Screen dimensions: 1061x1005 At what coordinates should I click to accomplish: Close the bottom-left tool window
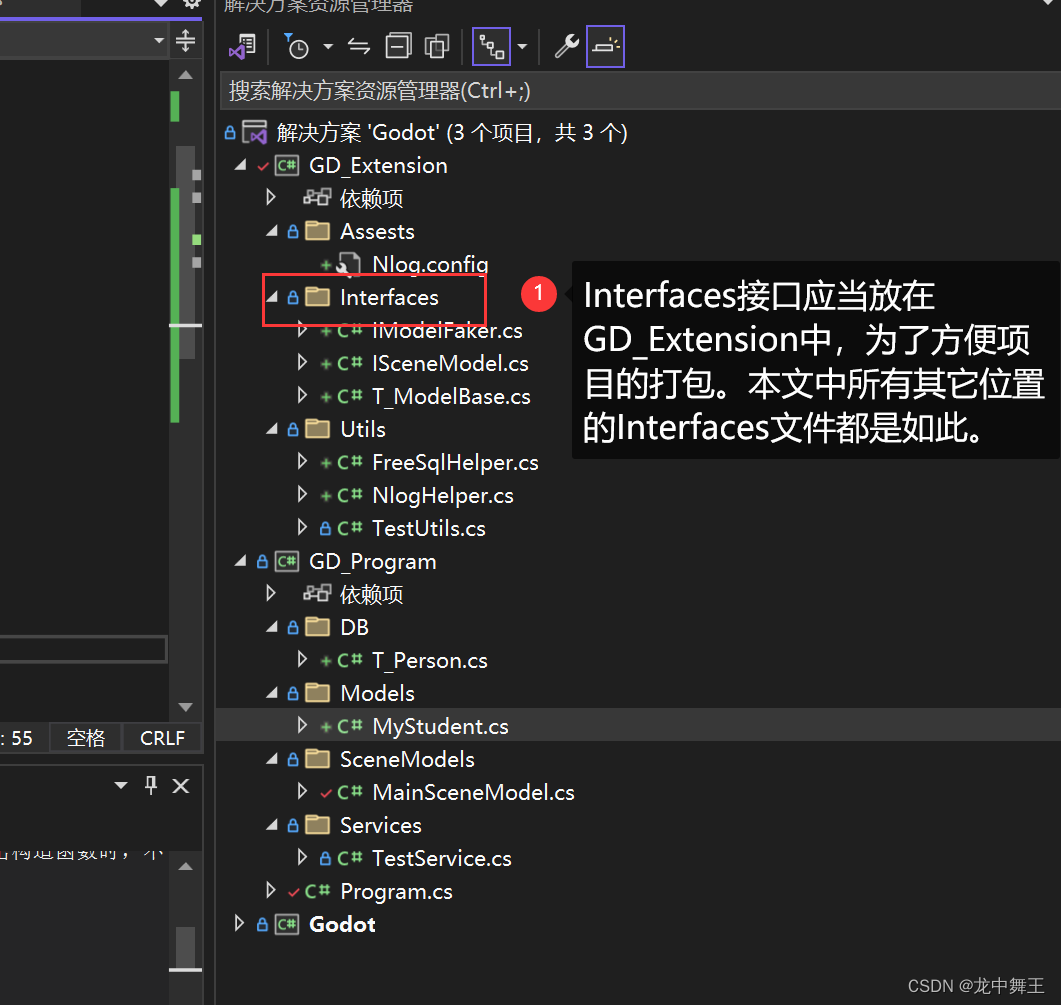point(181,786)
